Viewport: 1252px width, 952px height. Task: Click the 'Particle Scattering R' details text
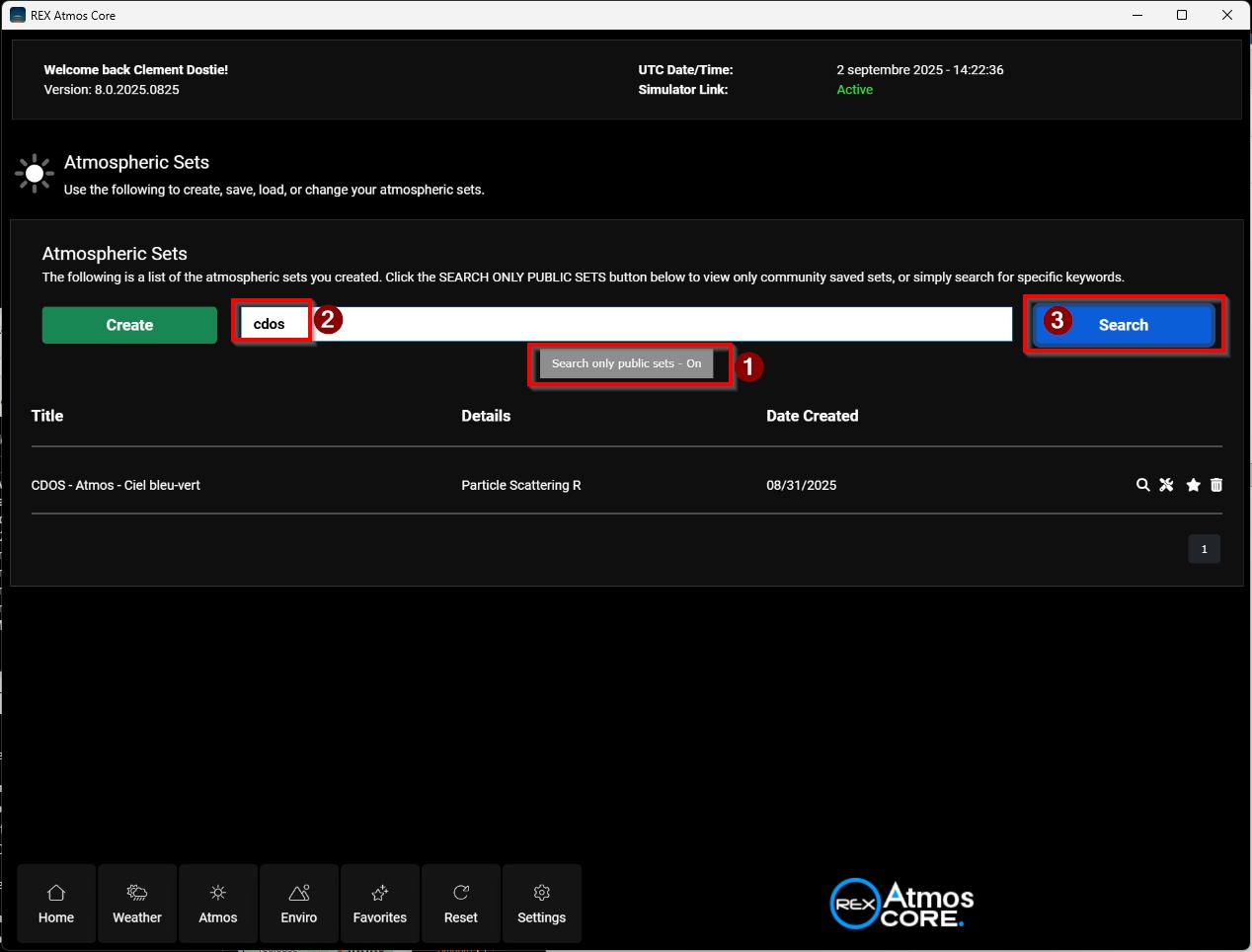tap(521, 485)
